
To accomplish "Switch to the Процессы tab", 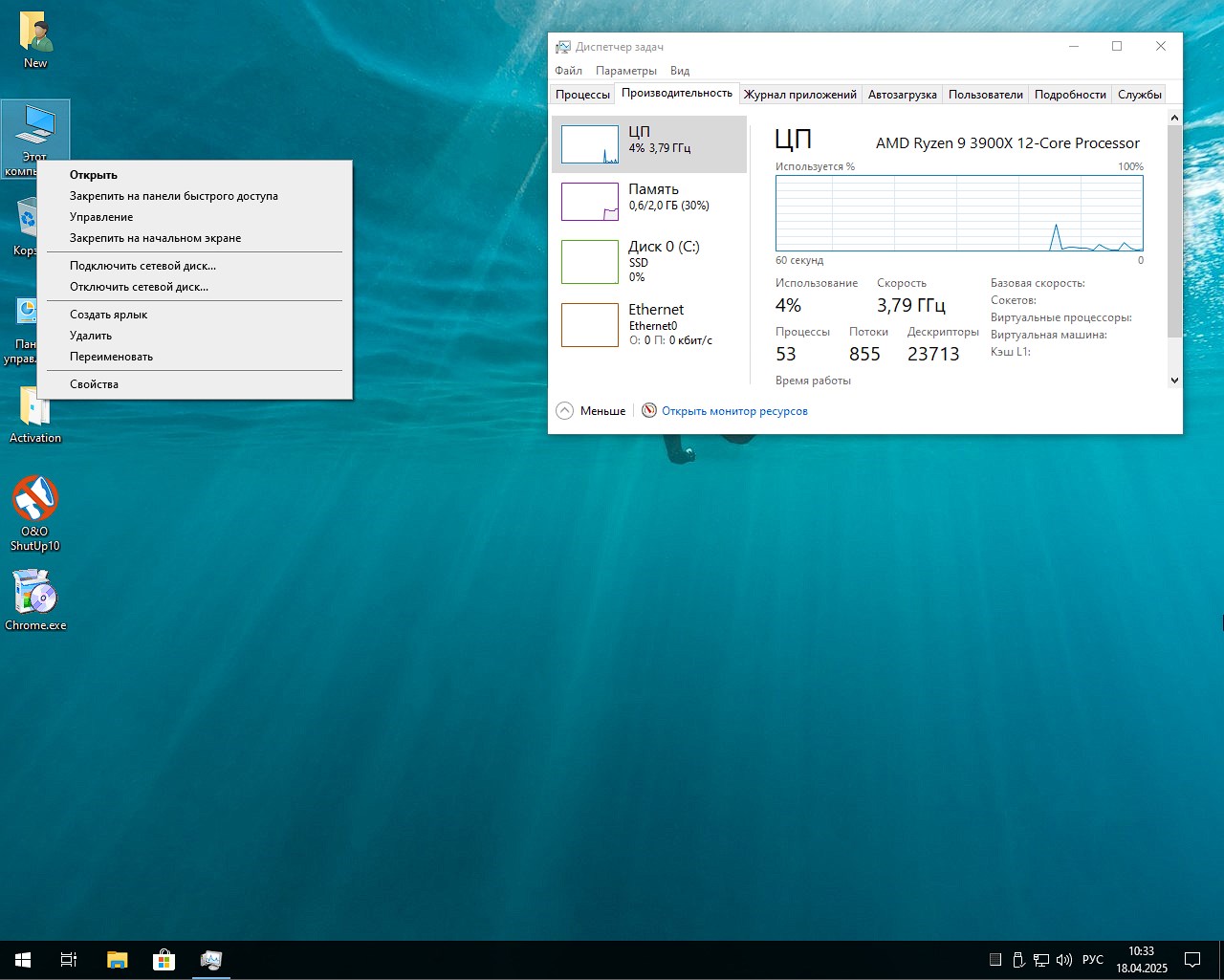I will pos(582,95).
